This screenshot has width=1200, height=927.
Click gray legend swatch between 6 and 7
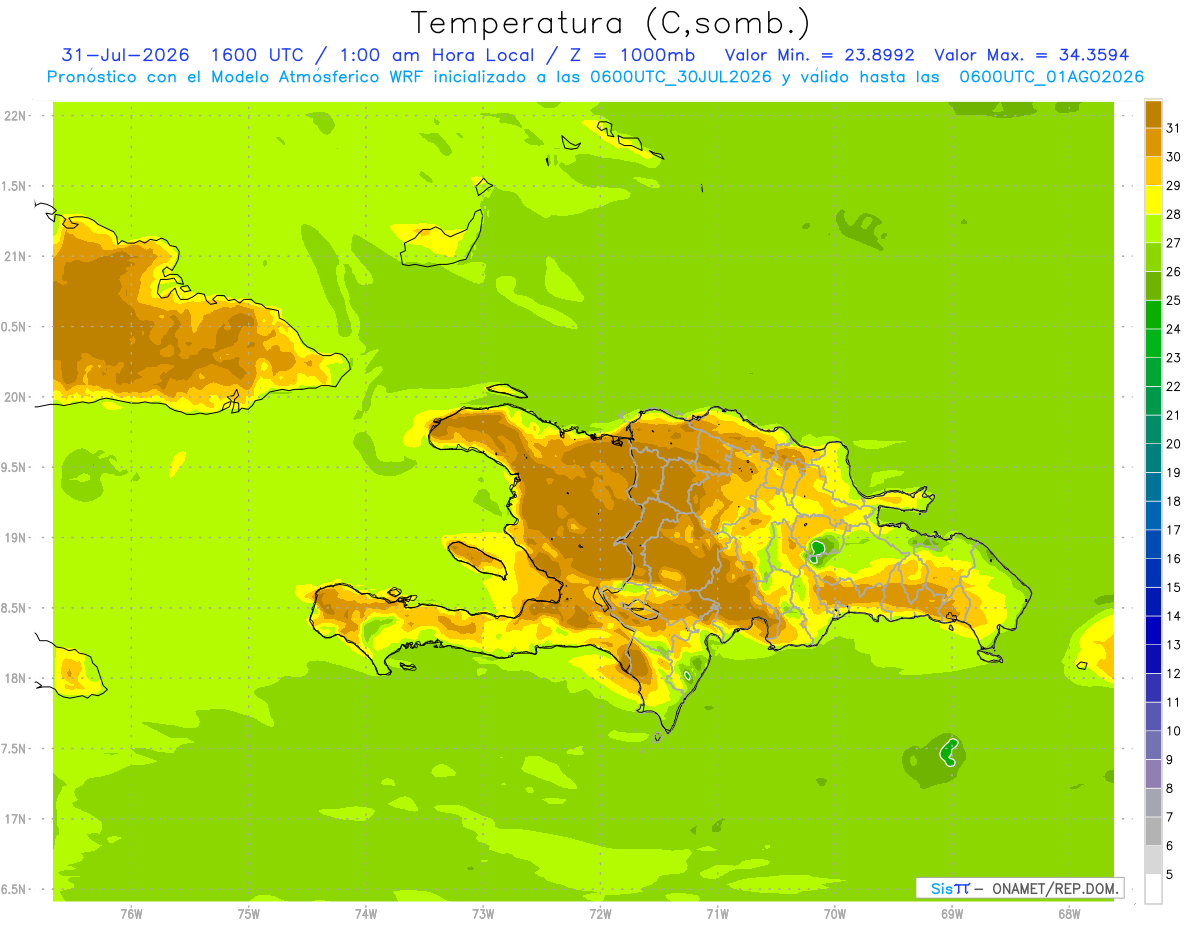(1153, 831)
